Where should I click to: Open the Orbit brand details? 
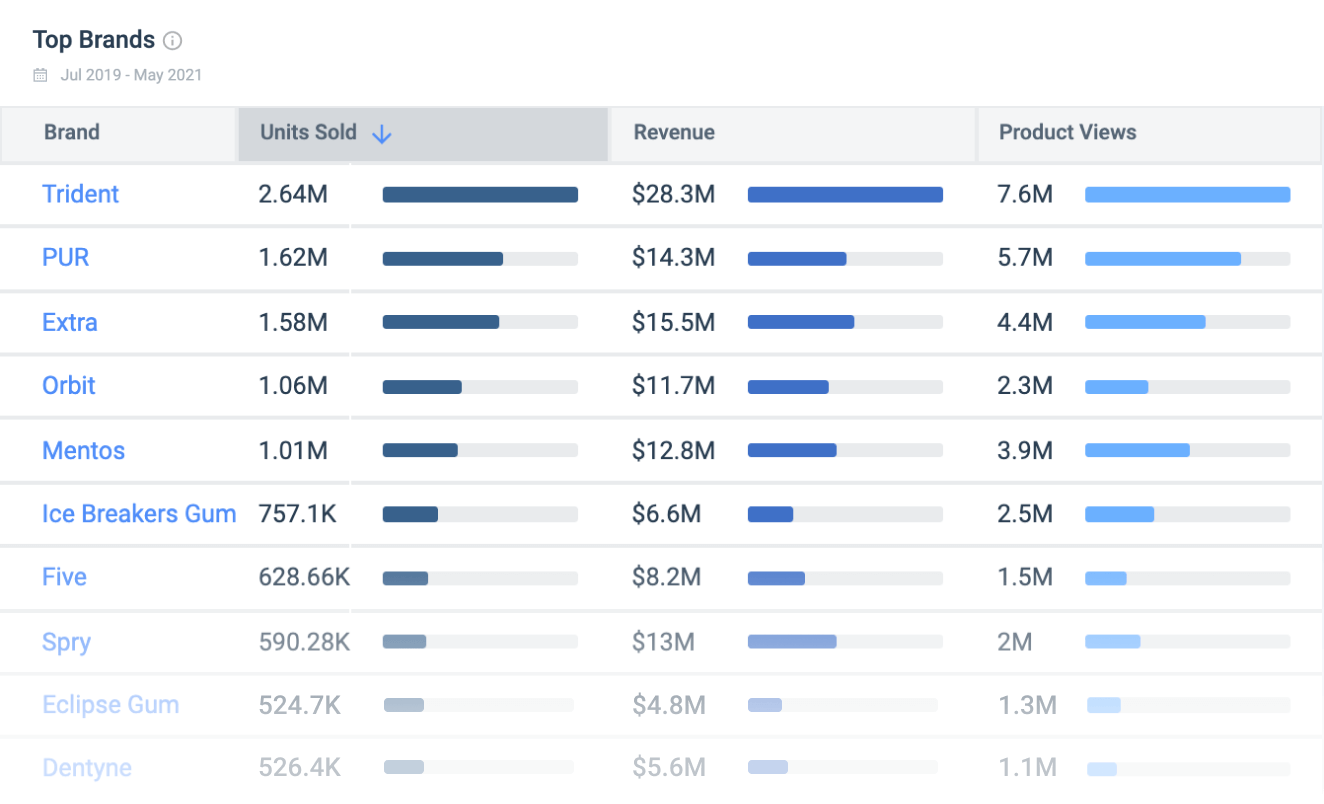click(68, 386)
